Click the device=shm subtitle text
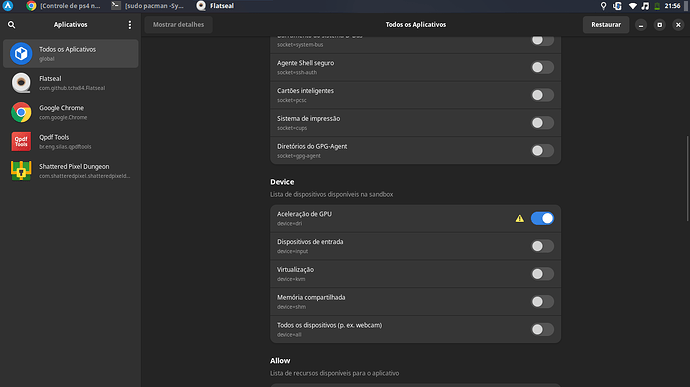The height and width of the screenshot is (387, 690). click(291, 307)
